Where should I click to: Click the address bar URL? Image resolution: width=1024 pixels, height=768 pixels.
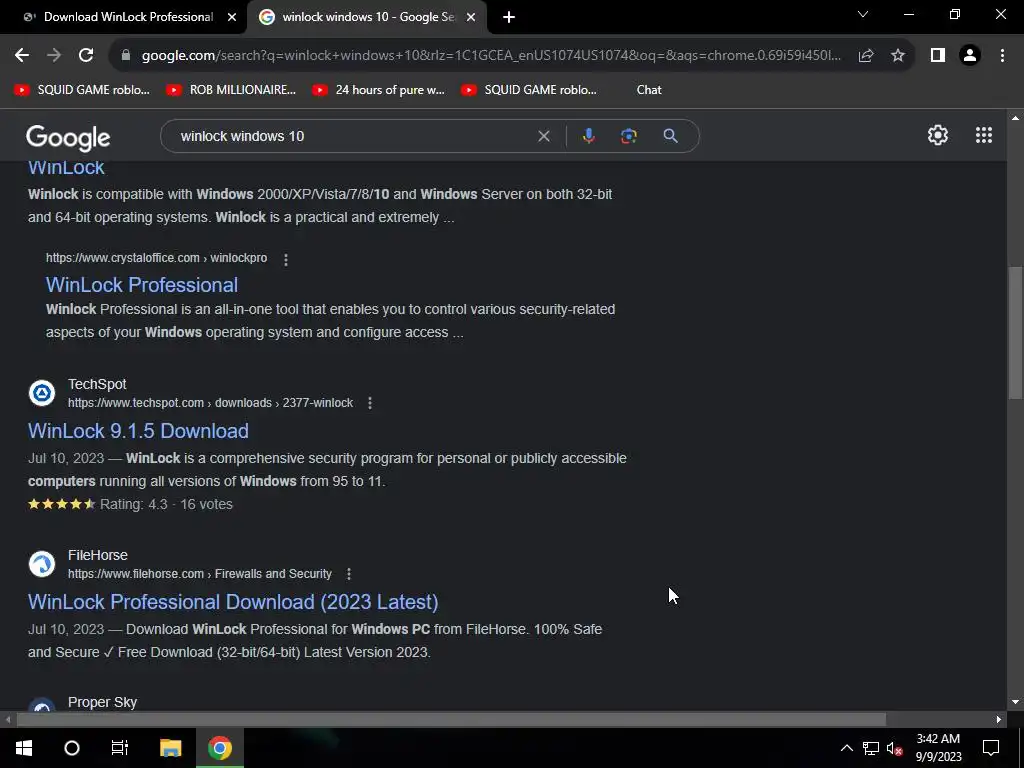coord(491,56)
